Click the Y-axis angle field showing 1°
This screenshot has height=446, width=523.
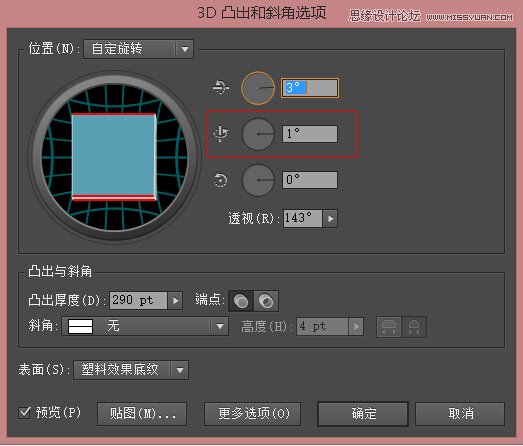click(310, 134)
